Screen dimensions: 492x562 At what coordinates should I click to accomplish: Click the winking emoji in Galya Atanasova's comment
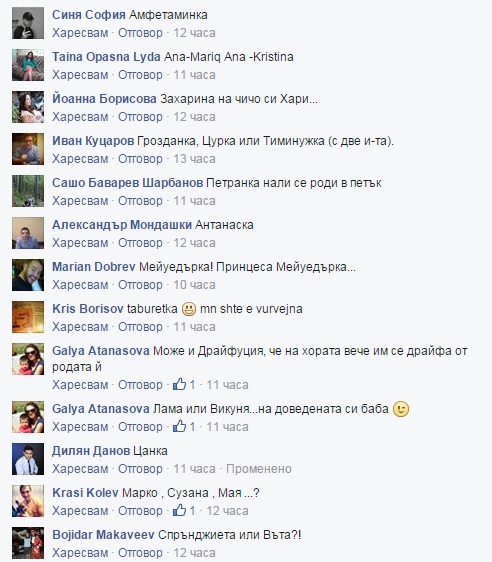[401, 409]
